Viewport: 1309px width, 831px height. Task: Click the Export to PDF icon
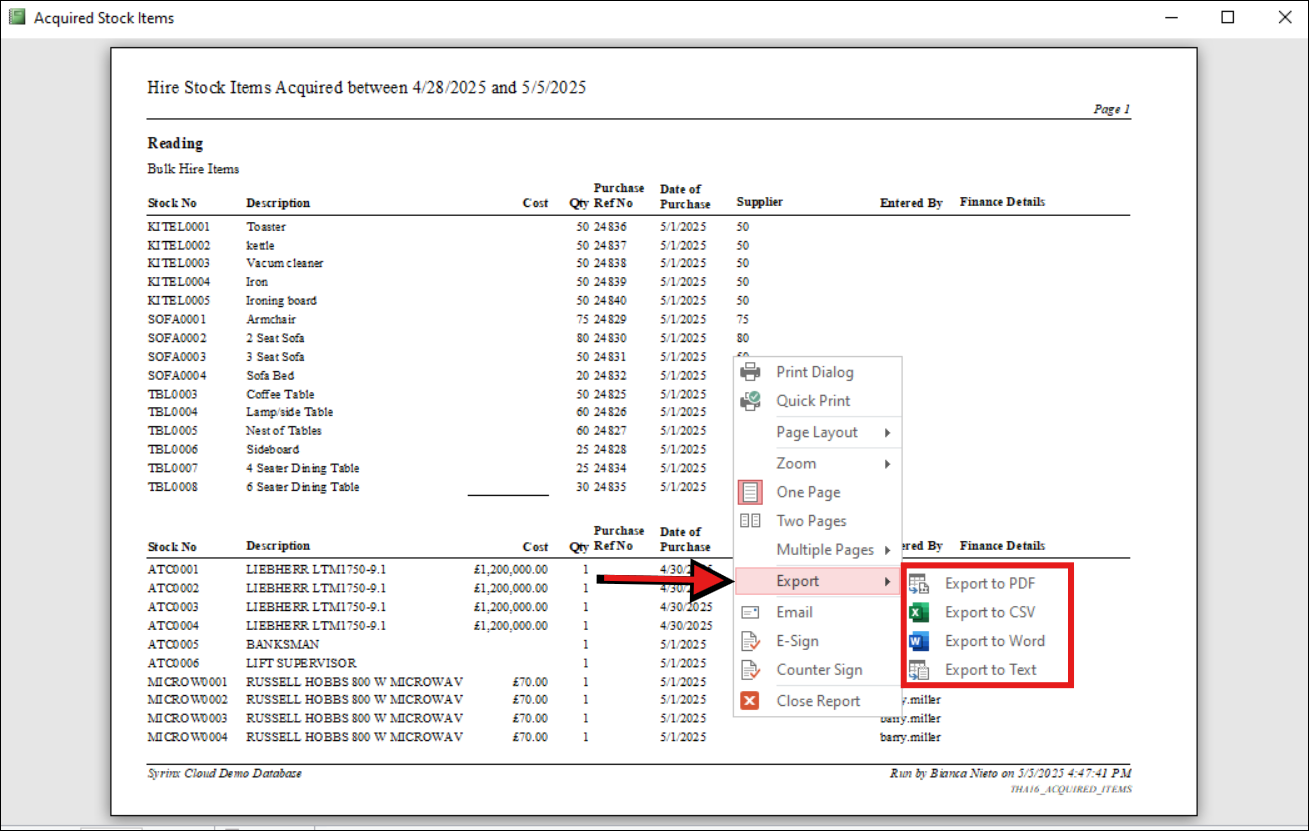click(x=919, y=582)
